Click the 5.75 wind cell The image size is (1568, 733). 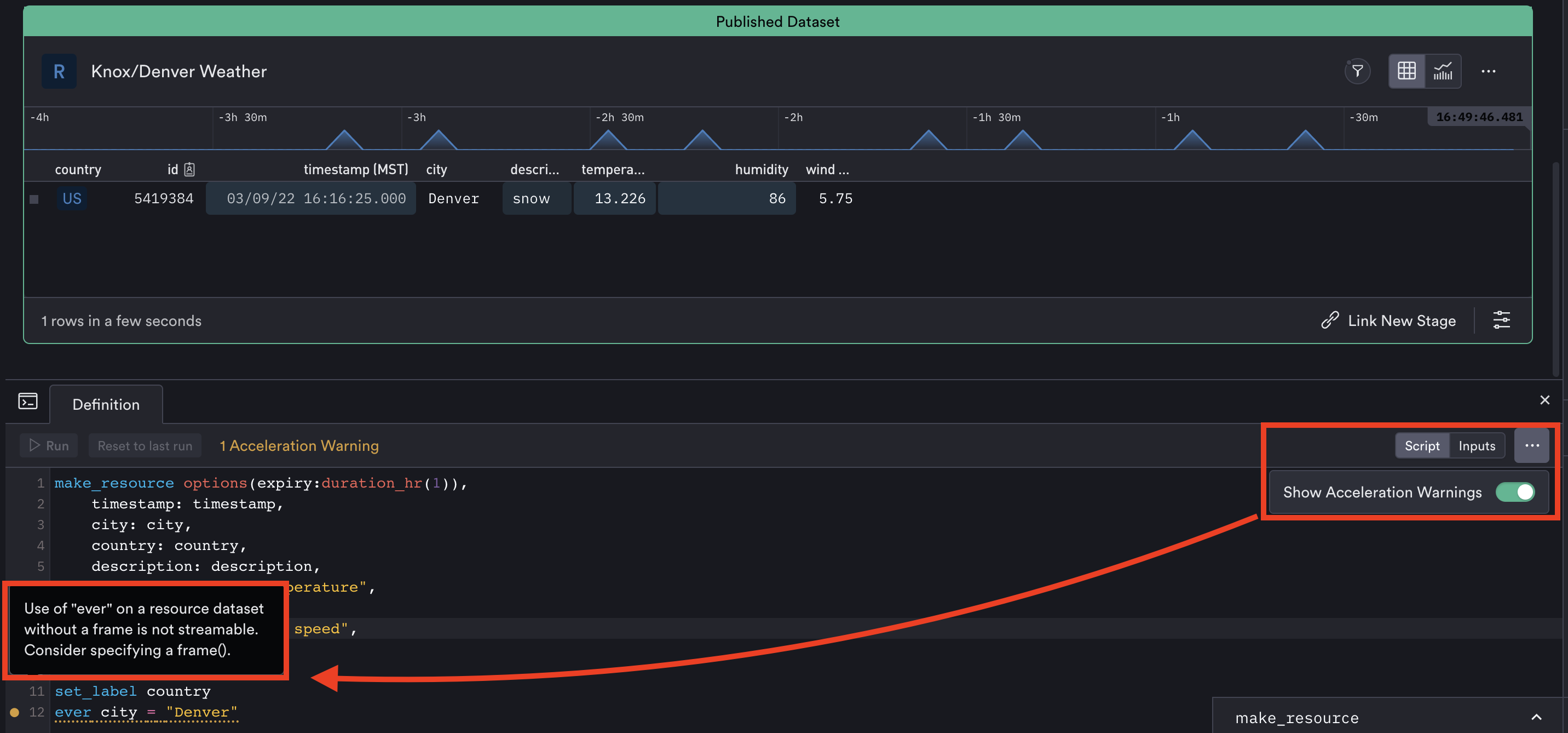pyautogui.click(x=835, y=199)
